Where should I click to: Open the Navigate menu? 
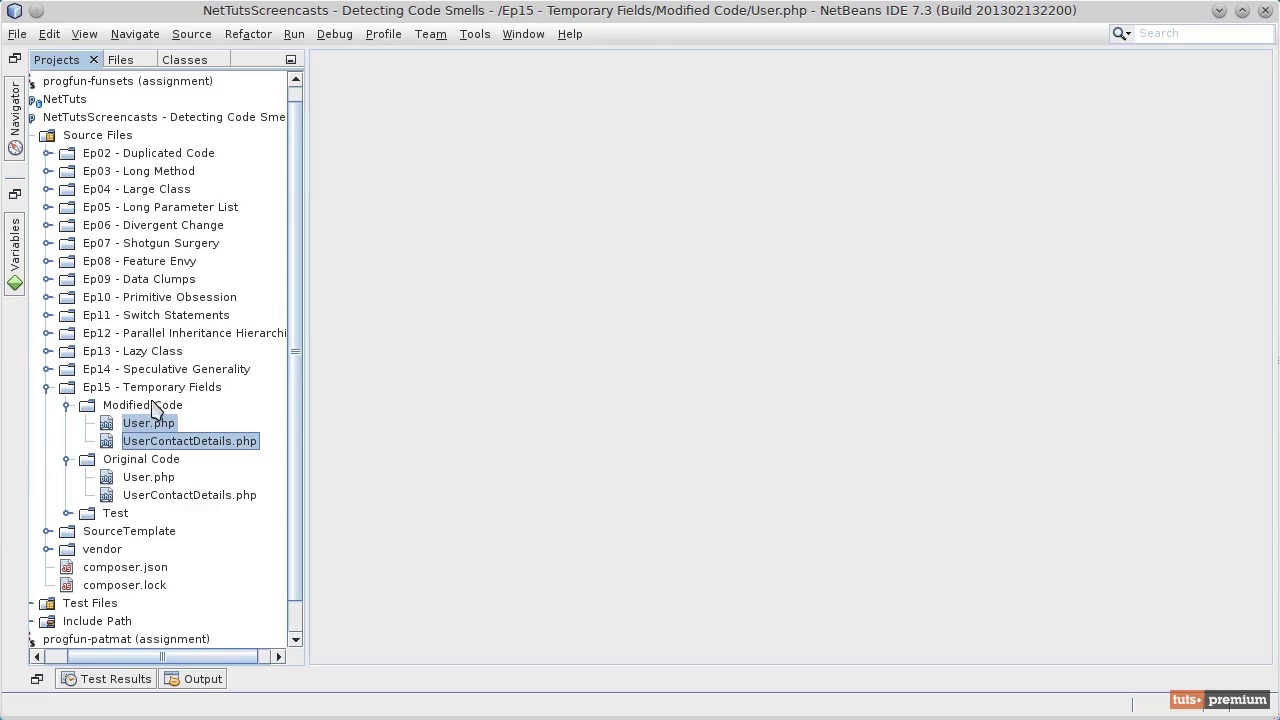135,34
